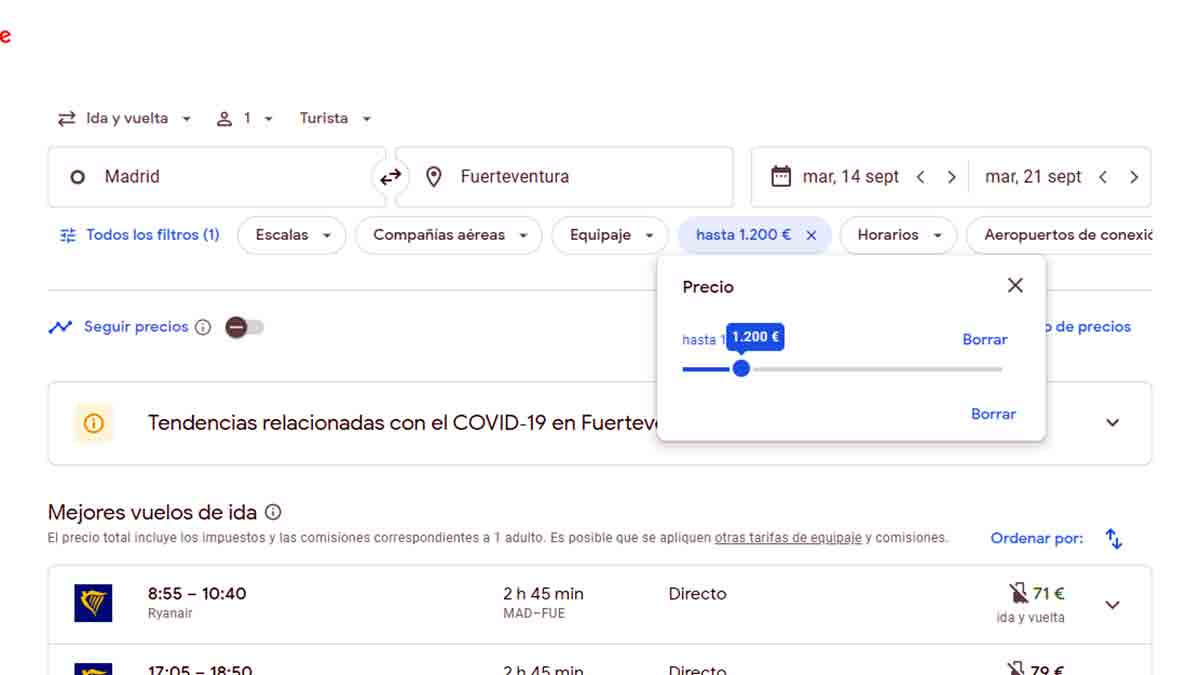Click info icon beside Mejores vuelos de ida
The width and height of the screenshot is (1200, 675).
click(273, 512)
